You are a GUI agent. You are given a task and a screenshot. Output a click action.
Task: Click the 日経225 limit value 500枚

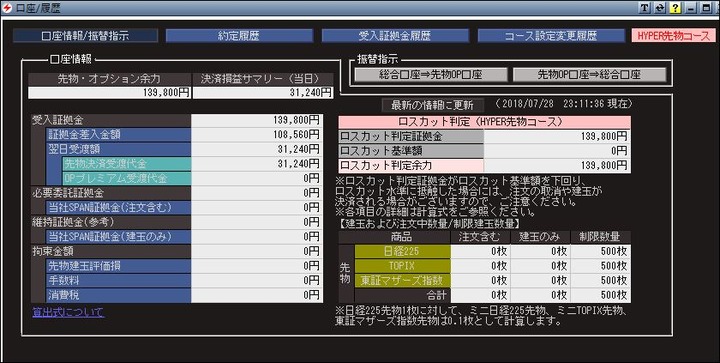601,251
